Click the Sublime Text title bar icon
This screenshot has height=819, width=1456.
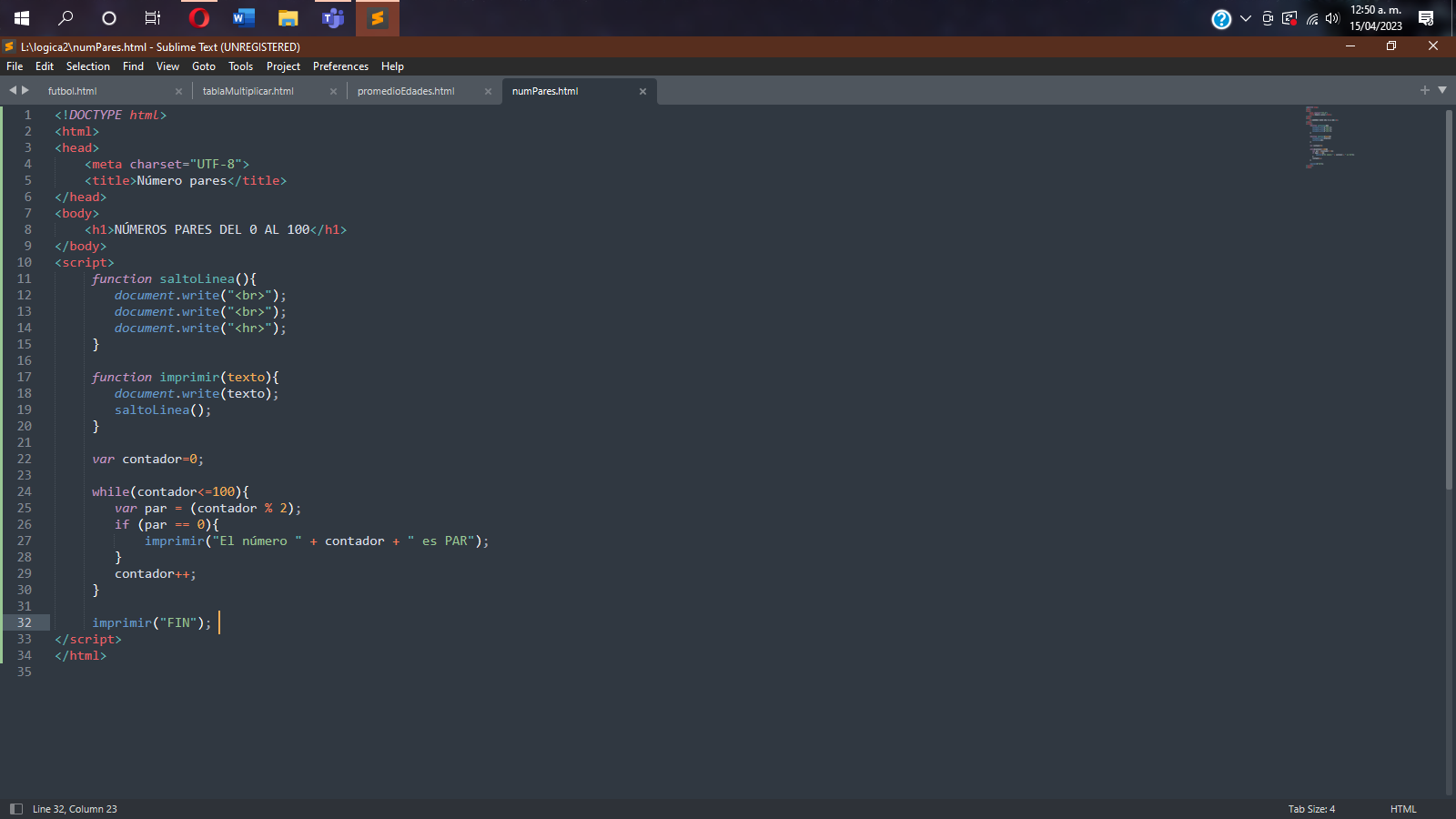point(10,46)
